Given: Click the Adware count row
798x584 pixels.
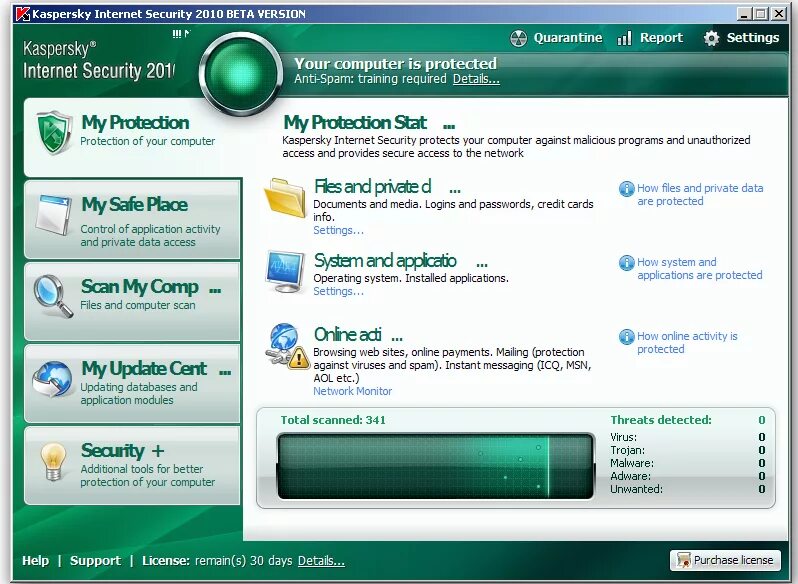Looking at the screenshot, I should (x=688, y=476).
